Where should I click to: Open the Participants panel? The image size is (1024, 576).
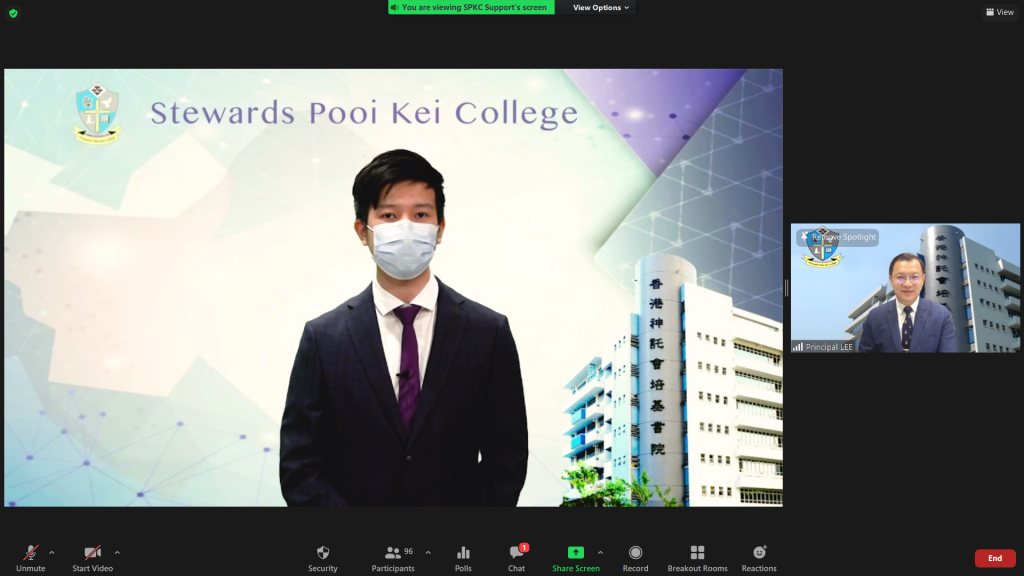tap(393, 558)
